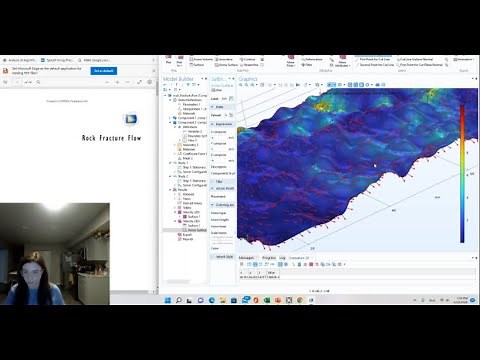Click the Edge PDF vertical scrollbar
The image size is (480, 360).
(x=157, y=88)
